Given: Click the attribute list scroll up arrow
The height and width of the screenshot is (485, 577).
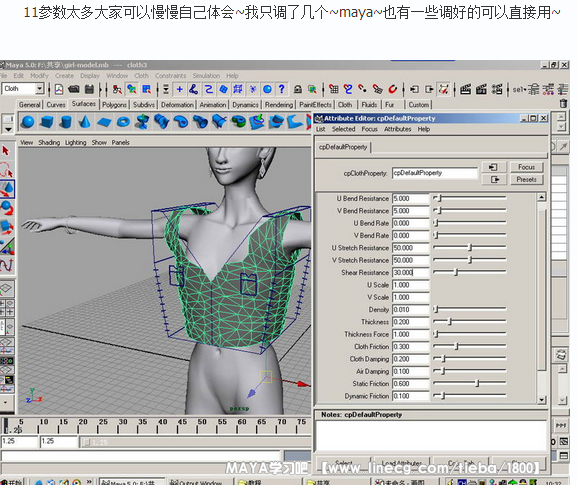Looking at the screenshot, I should point(541,197).
